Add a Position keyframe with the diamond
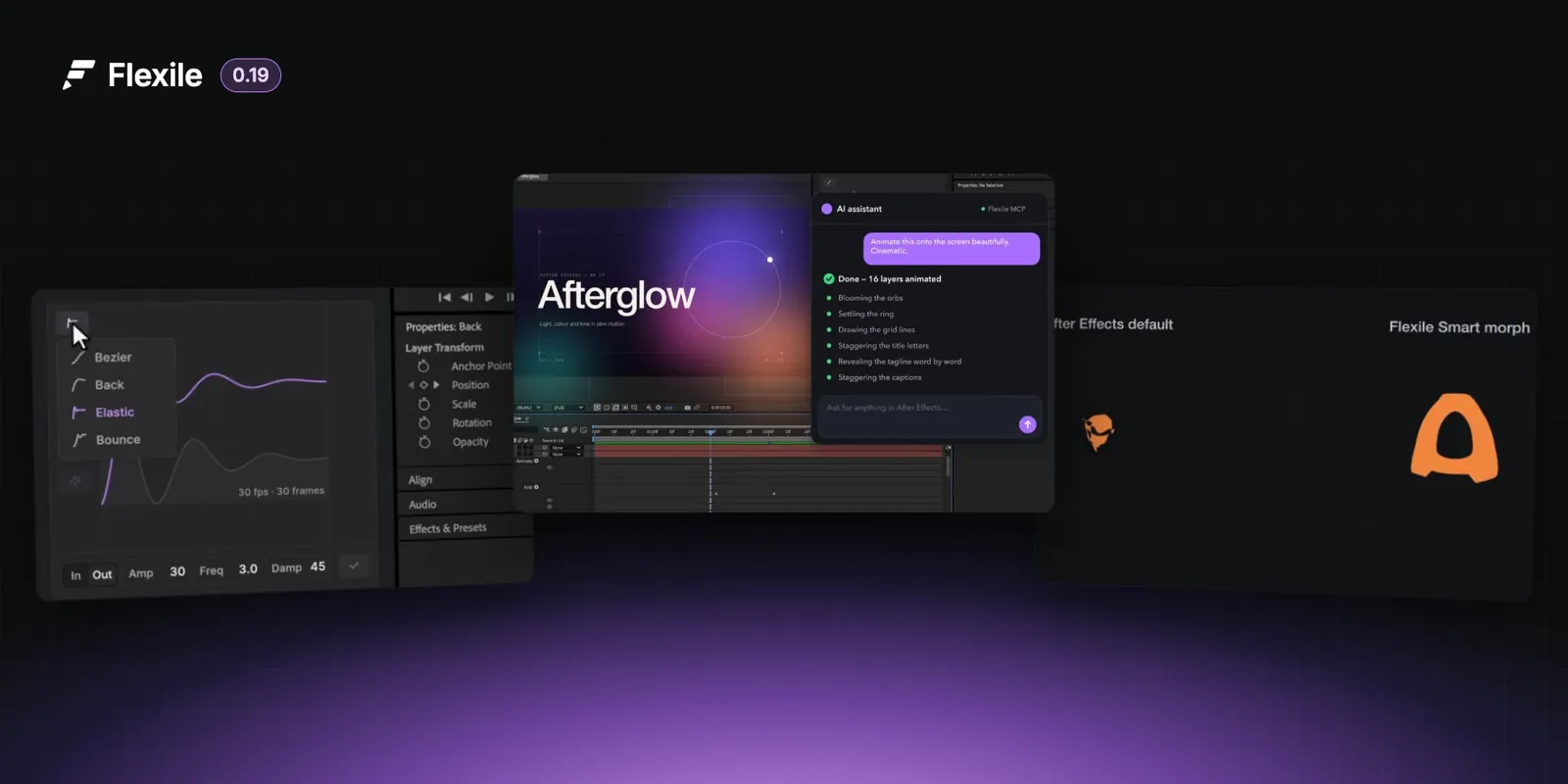The image size is (1568, 784). [x=423, y=385]
